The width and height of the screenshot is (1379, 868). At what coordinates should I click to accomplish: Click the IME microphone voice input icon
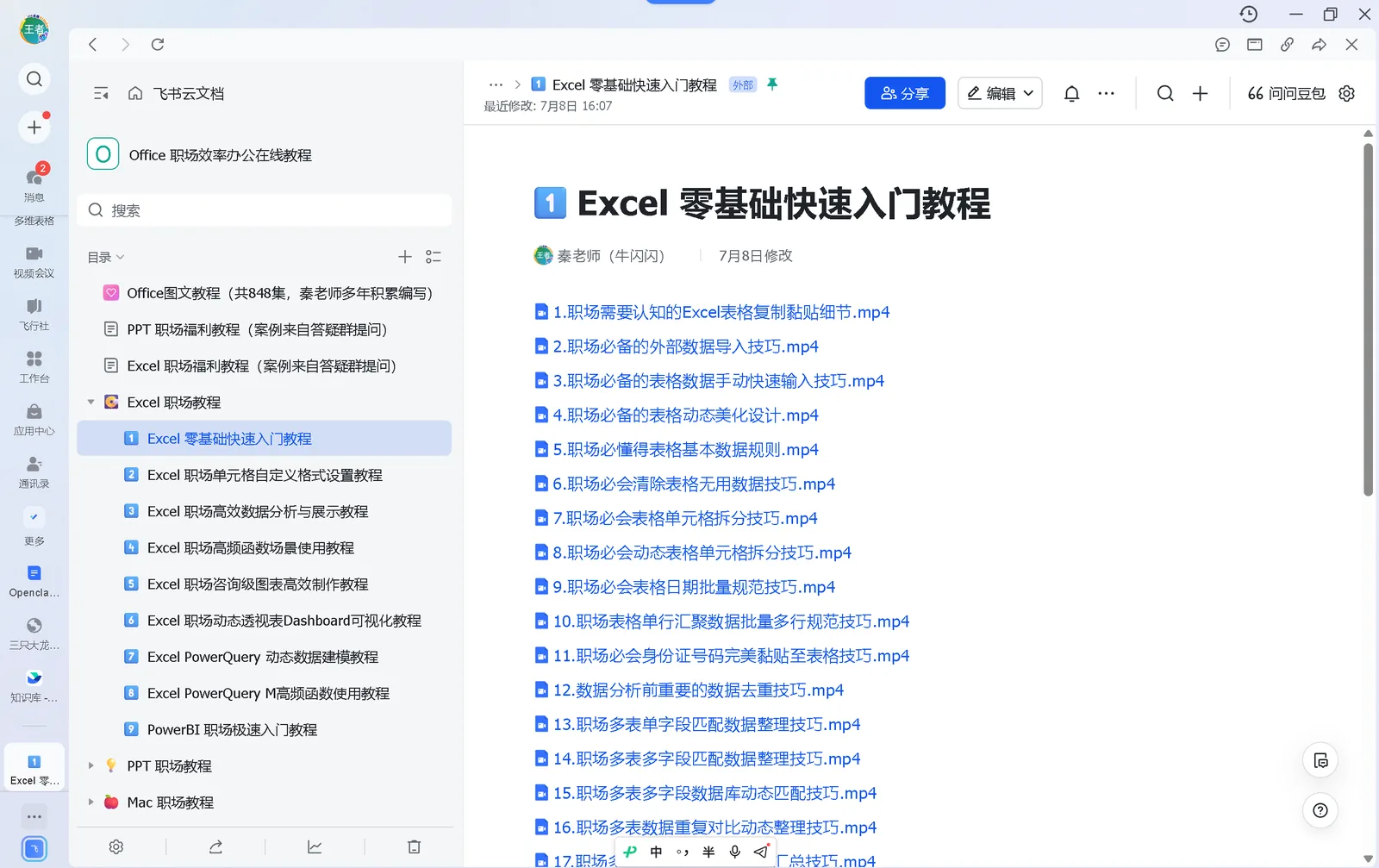[x=734, y=852]
